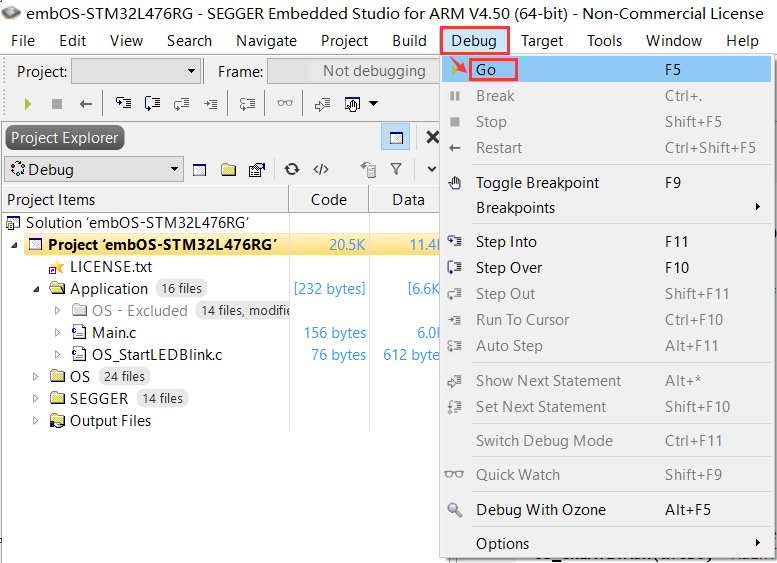Click the Step Out toolbar icon
This screenshot has height=563, width=777.
181,104
